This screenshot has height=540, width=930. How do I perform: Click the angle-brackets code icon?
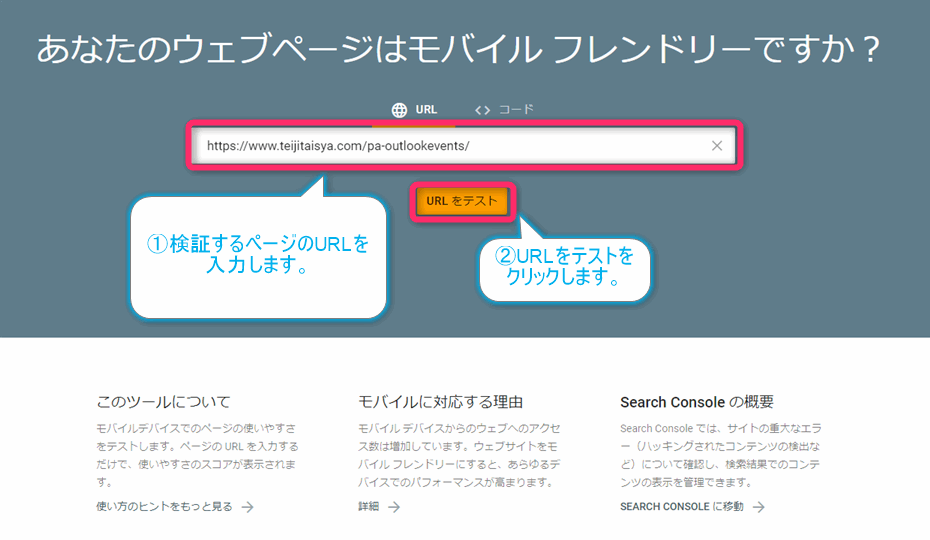tap(482, 110)
